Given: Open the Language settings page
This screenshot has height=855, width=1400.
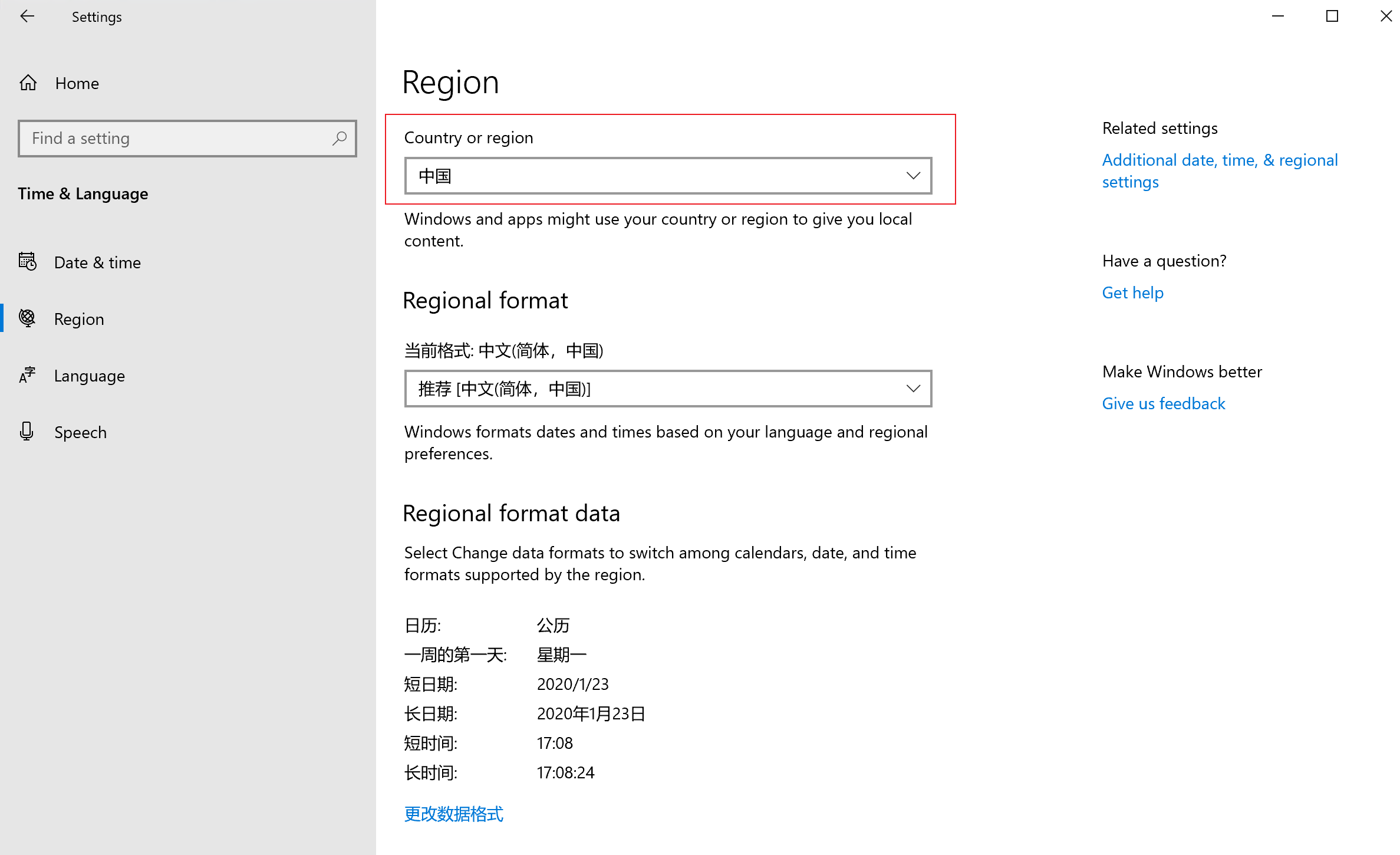Looking at the screenshot, I should pos(89,376).
